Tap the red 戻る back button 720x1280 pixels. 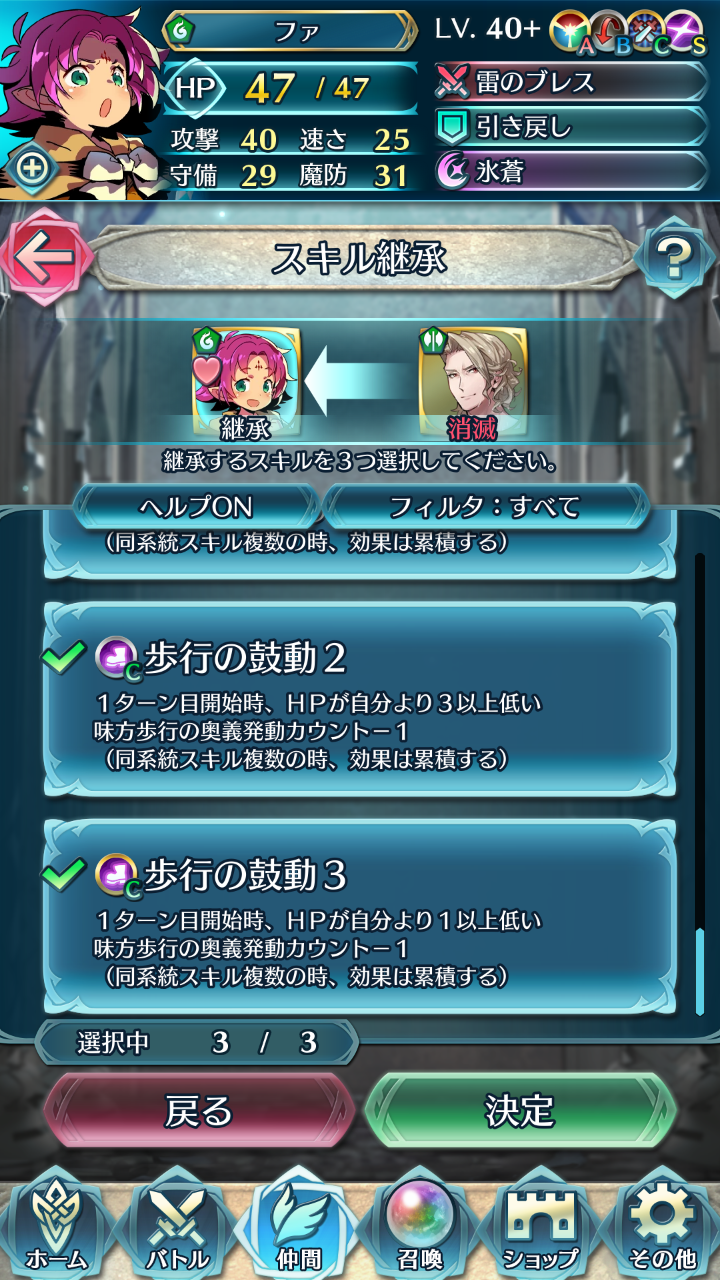(198, 1110)
